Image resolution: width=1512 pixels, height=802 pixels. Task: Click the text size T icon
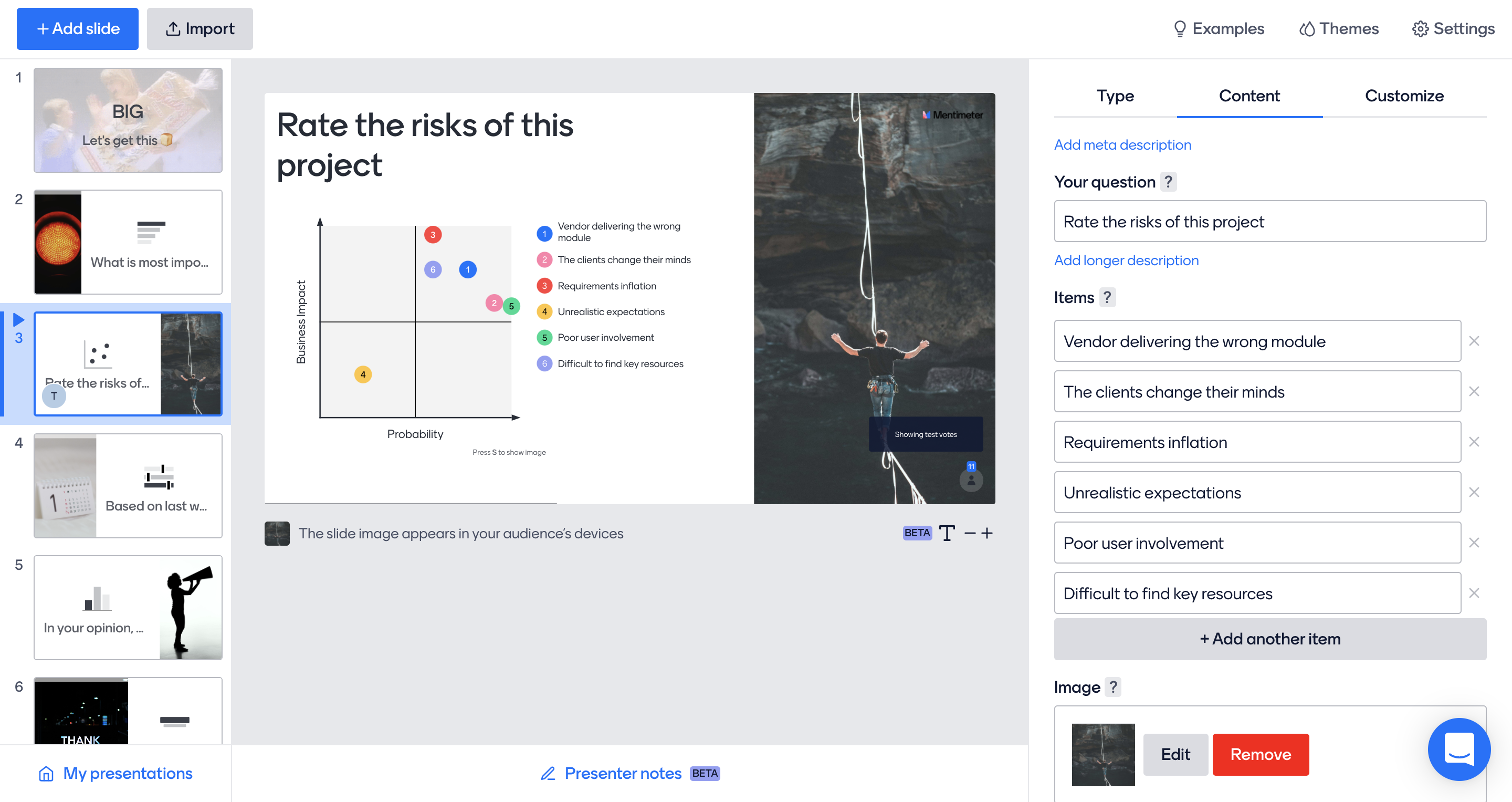947,533
